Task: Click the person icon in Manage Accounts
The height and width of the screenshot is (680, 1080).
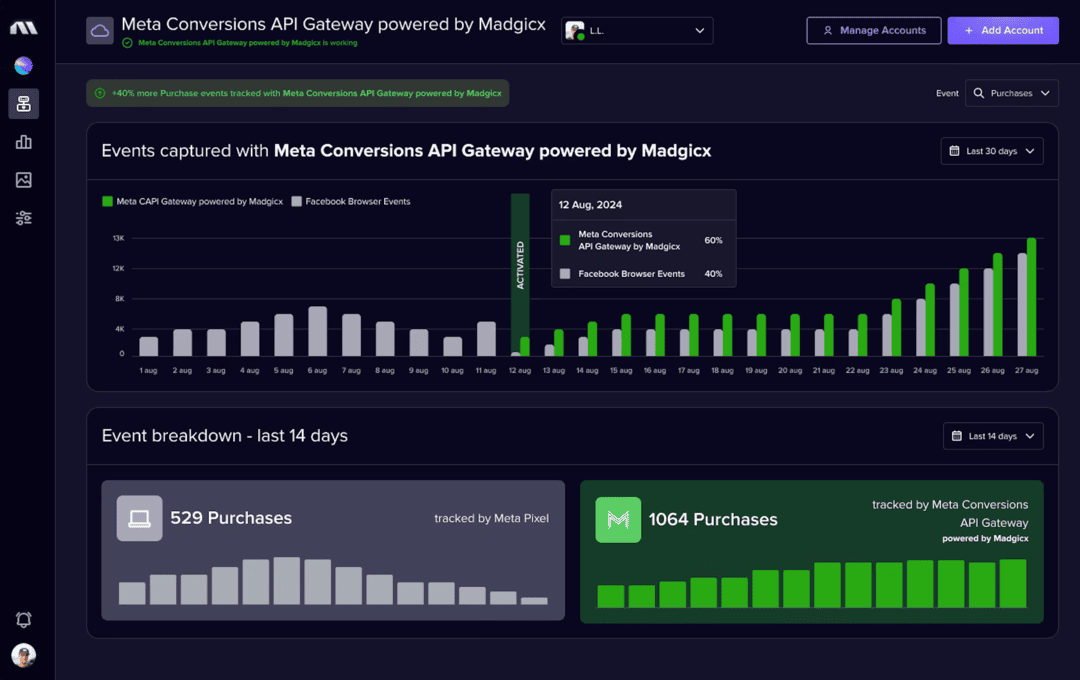Action: pos(828,30)
